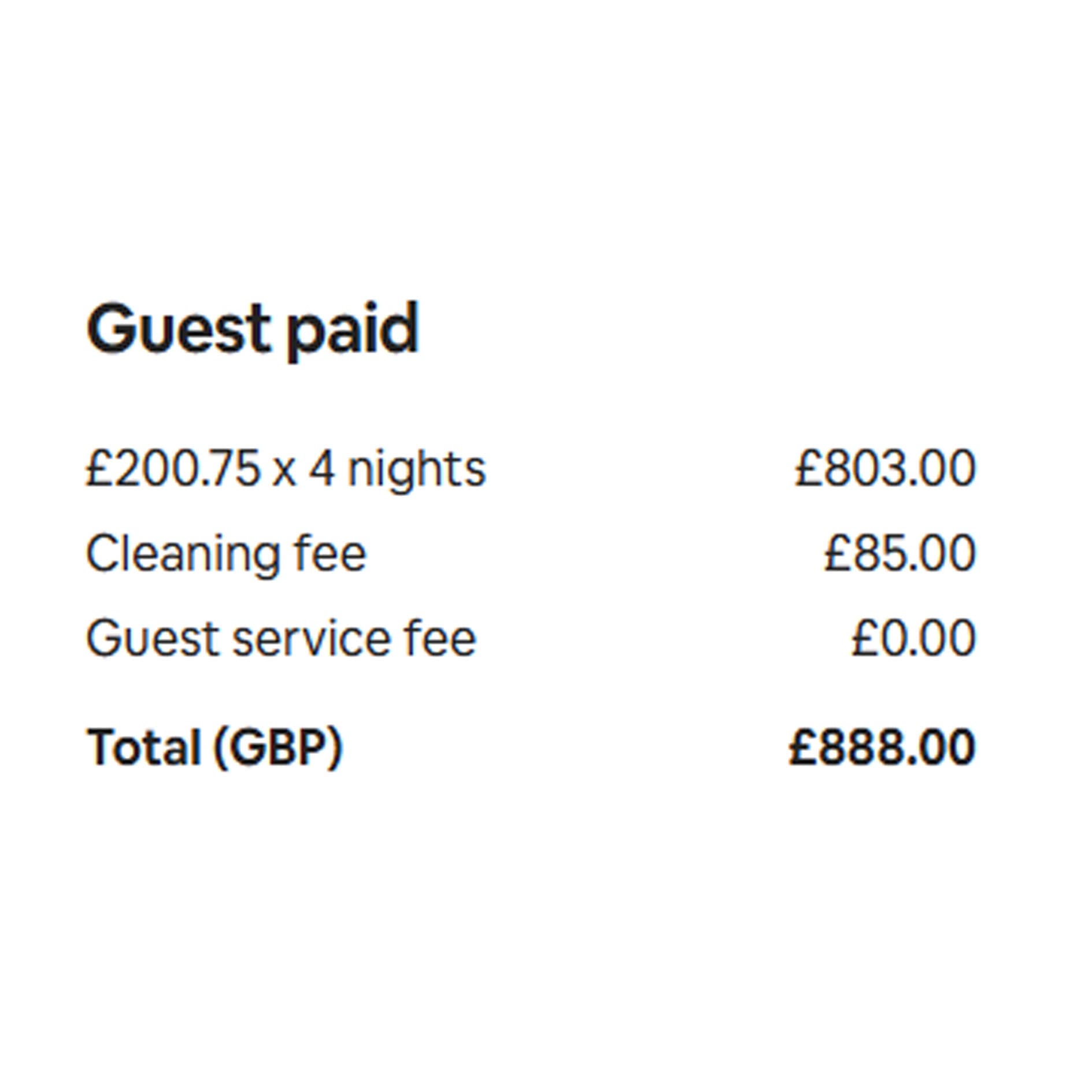Viewport: 1092px width, 1092px height.
Task: Select the £0.00 guest service fee amount
Action: pos(913,638)
